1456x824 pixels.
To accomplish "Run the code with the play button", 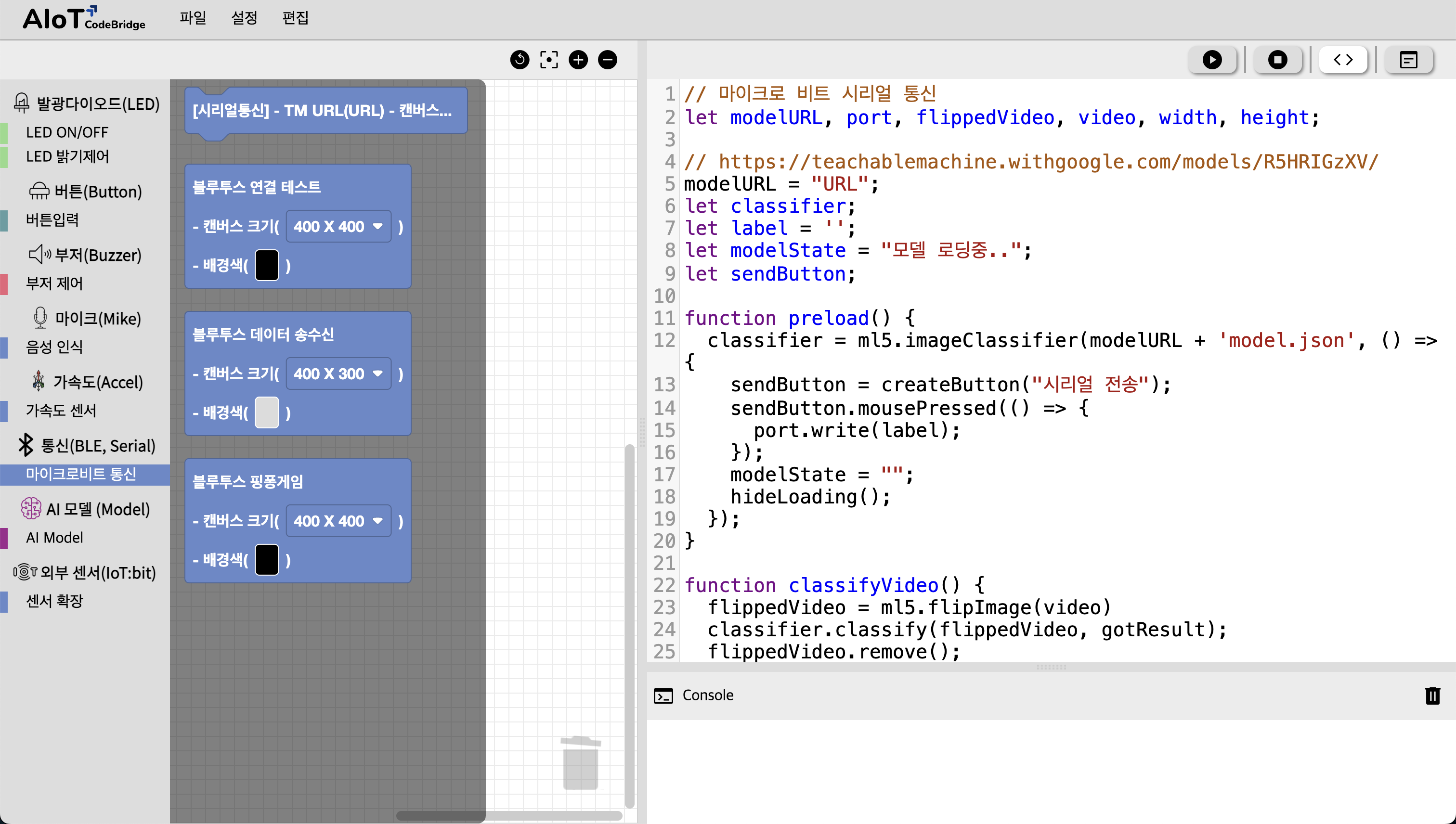I will (x=1212, y=59).
